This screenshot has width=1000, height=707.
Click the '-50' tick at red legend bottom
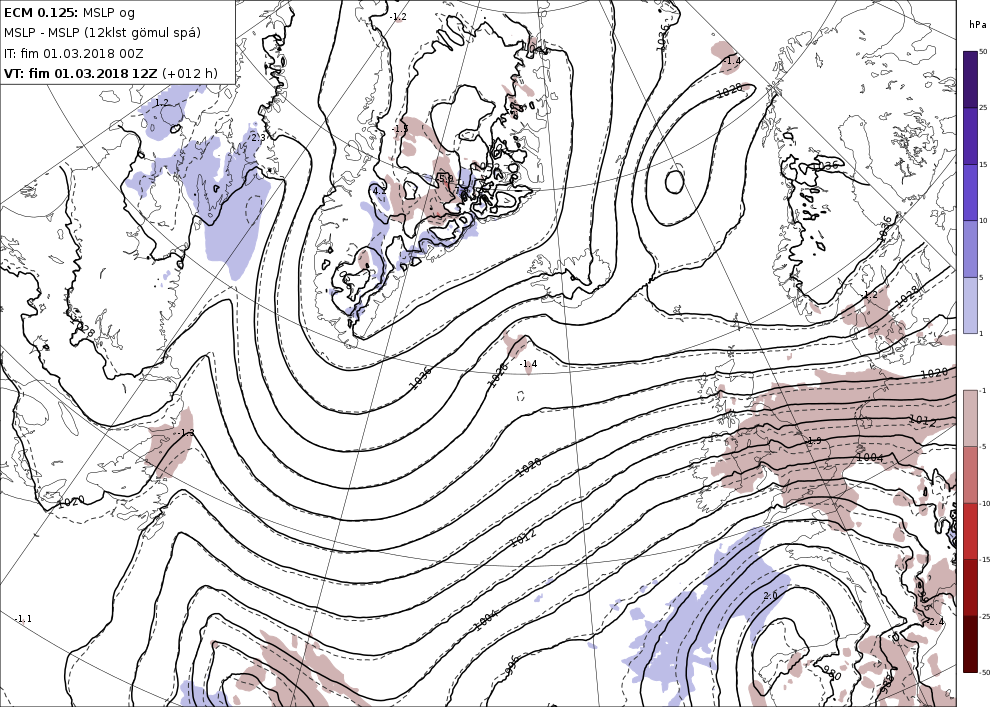[x=985, y=673]
